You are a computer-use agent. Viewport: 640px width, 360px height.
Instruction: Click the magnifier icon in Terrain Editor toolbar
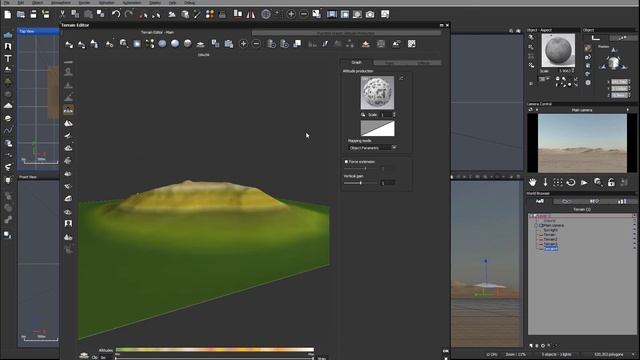(124, 43)
